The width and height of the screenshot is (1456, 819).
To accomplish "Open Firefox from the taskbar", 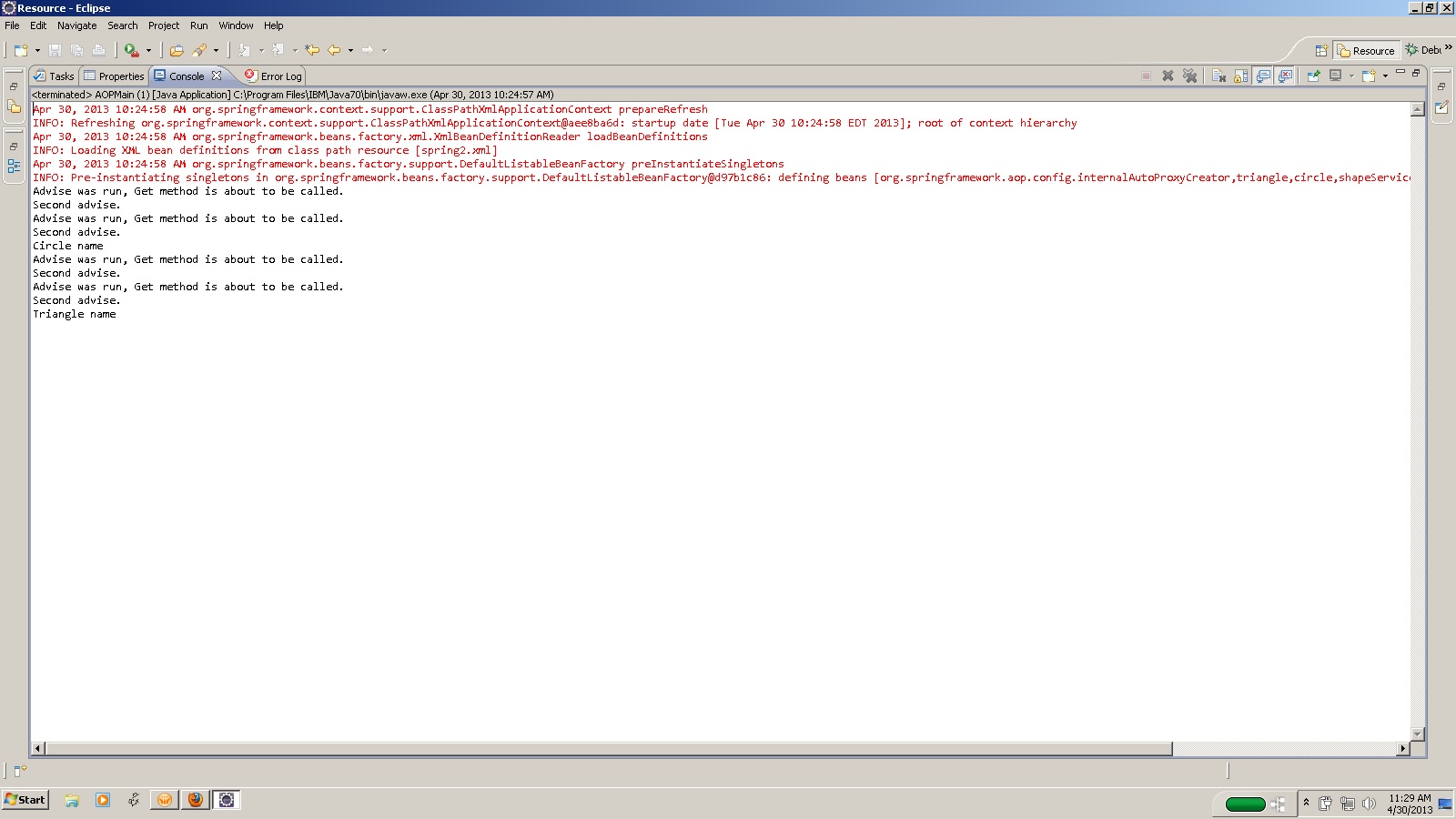I will click(196, 800).
